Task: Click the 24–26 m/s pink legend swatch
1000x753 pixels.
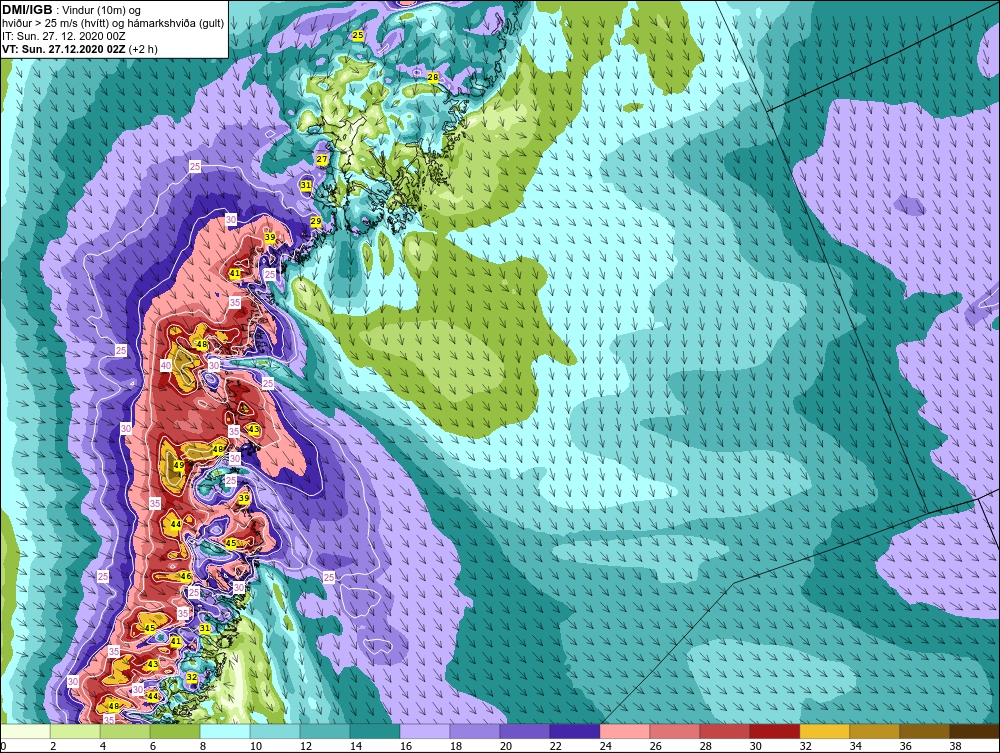Action: point(625,731)
